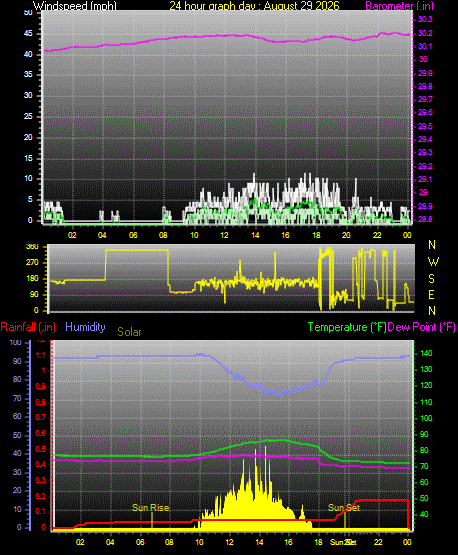
Task: Click the Dew Point (°F) legend label
Action: (421, 327)
